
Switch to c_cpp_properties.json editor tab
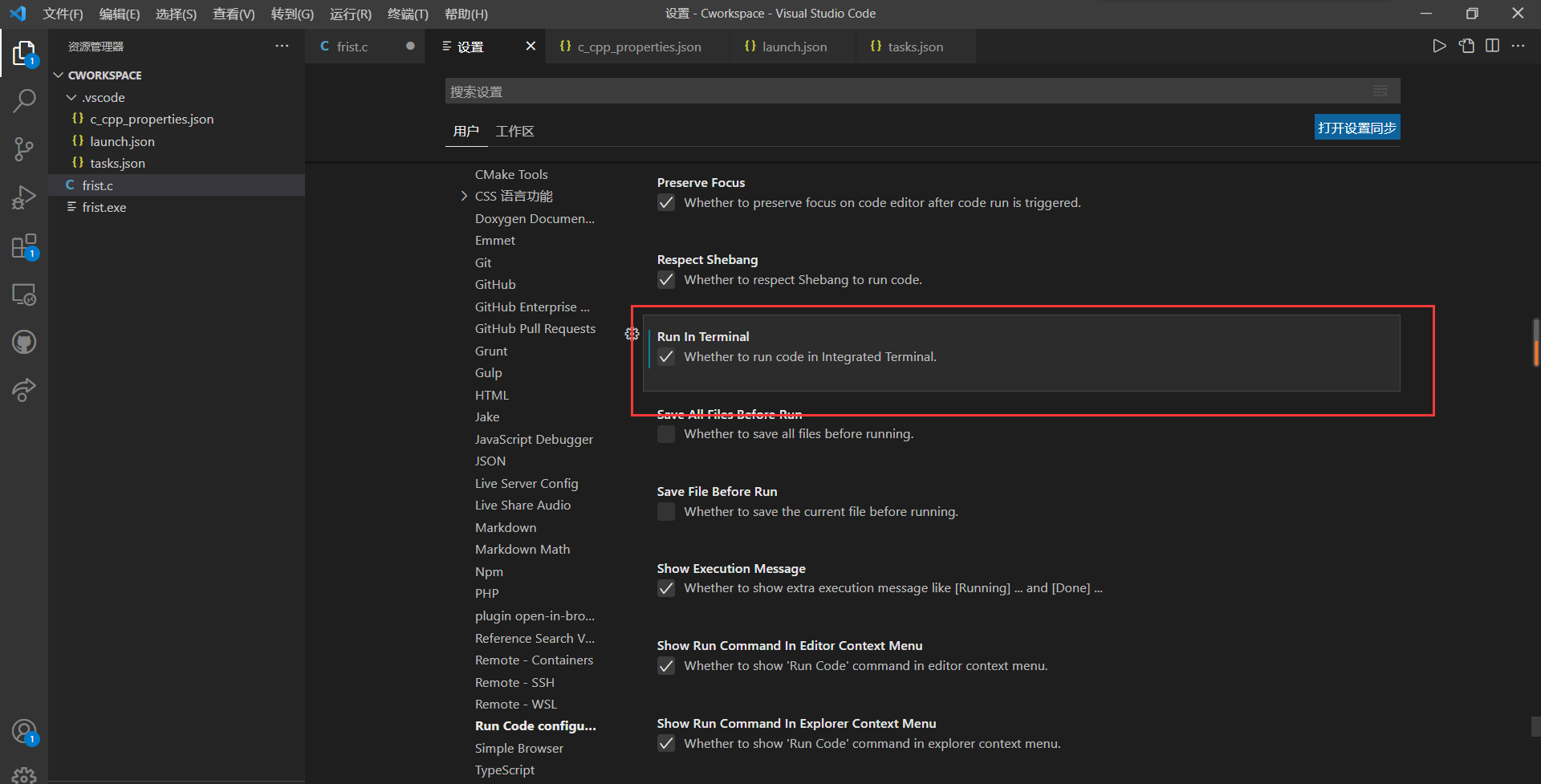pyautogui.click(x=639, y=47)
